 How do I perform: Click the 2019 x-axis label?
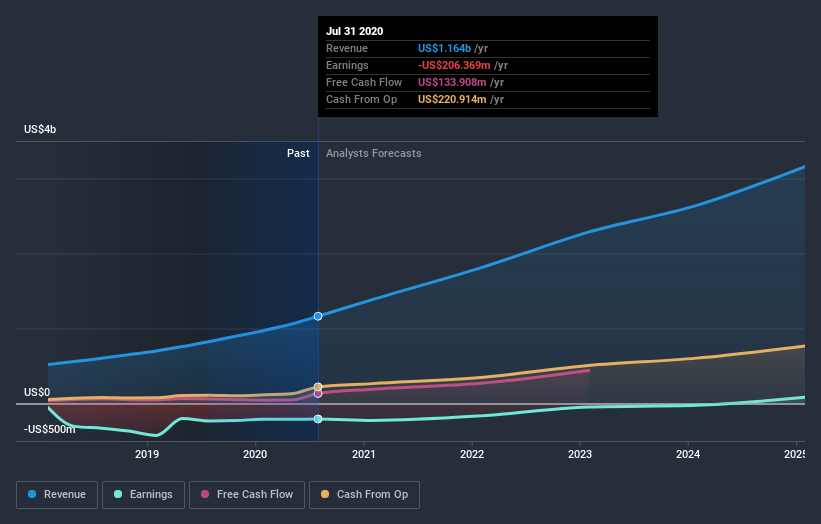[x=147, y=454]
